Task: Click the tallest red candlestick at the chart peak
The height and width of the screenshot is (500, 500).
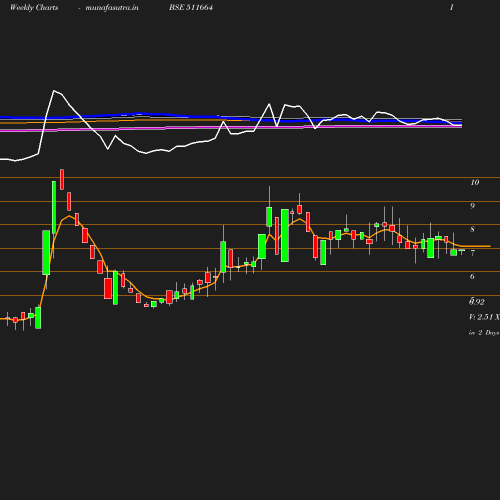Action: [62, 179]
